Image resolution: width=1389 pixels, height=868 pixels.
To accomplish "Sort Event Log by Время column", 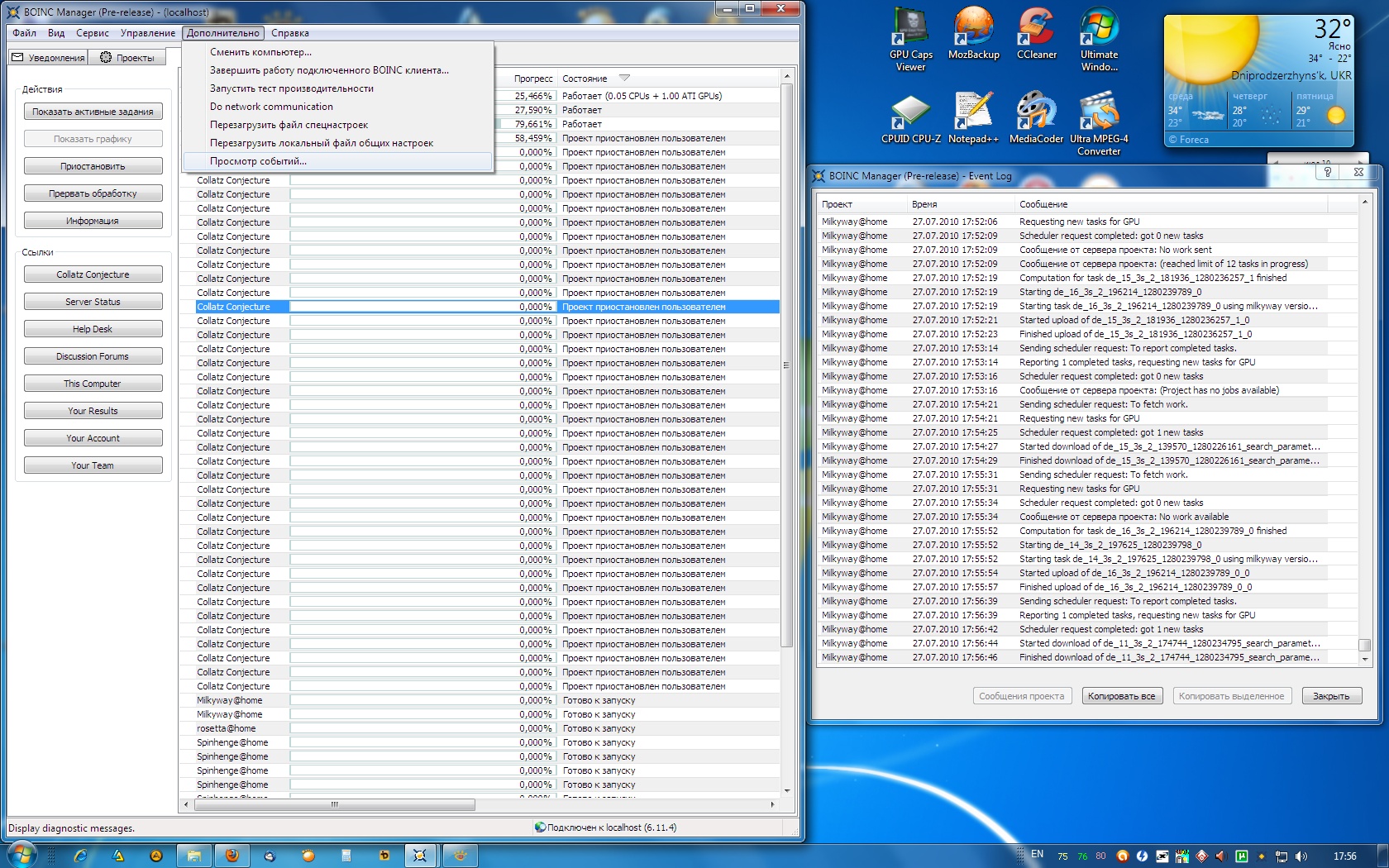I will (x=924, y=204).
